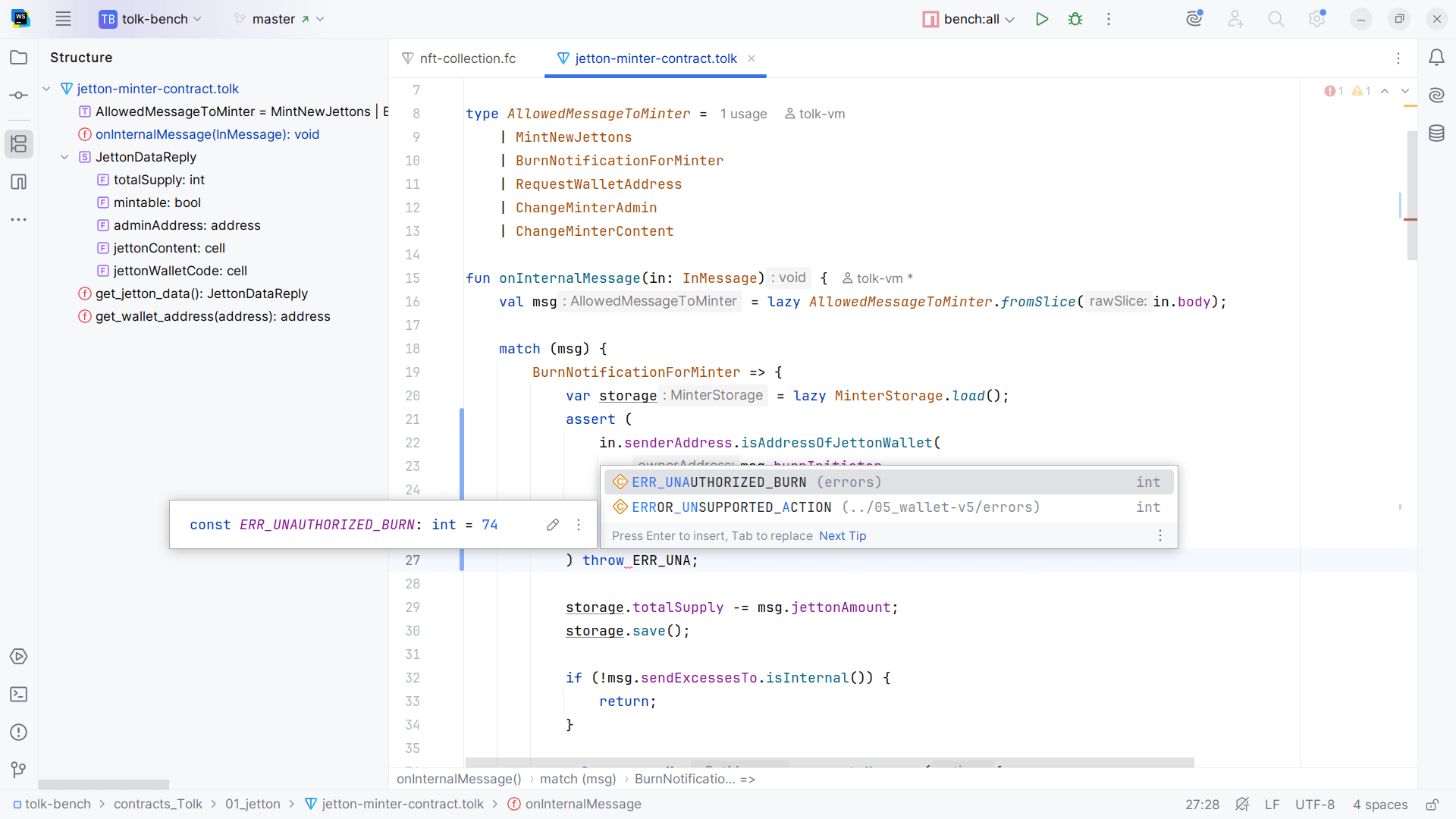Go to previous highlighted error arrow
Screen dimensions: 1456x819
(x=1385, y=91)
